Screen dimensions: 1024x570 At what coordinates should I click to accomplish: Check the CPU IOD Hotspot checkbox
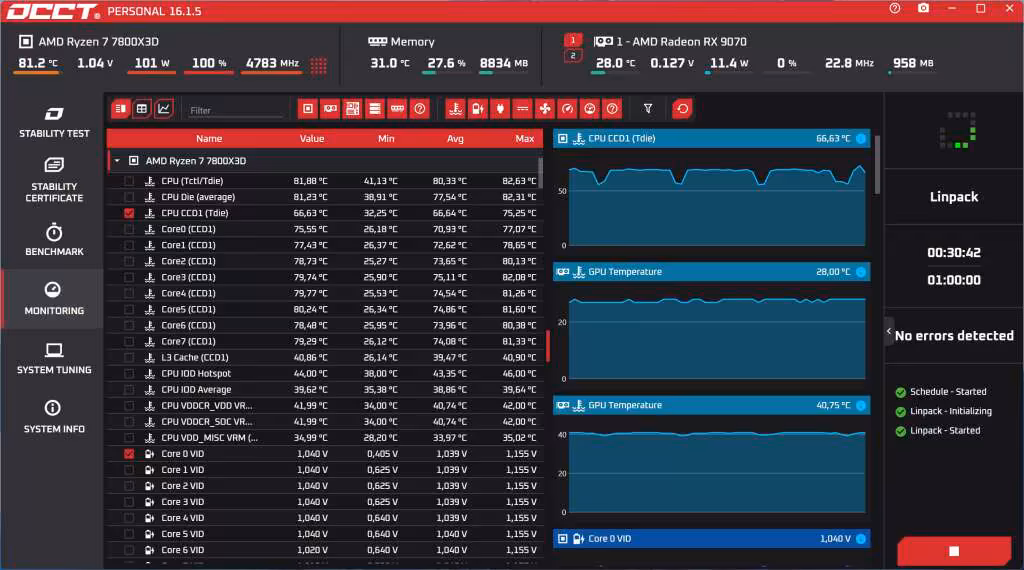(129, 373)
